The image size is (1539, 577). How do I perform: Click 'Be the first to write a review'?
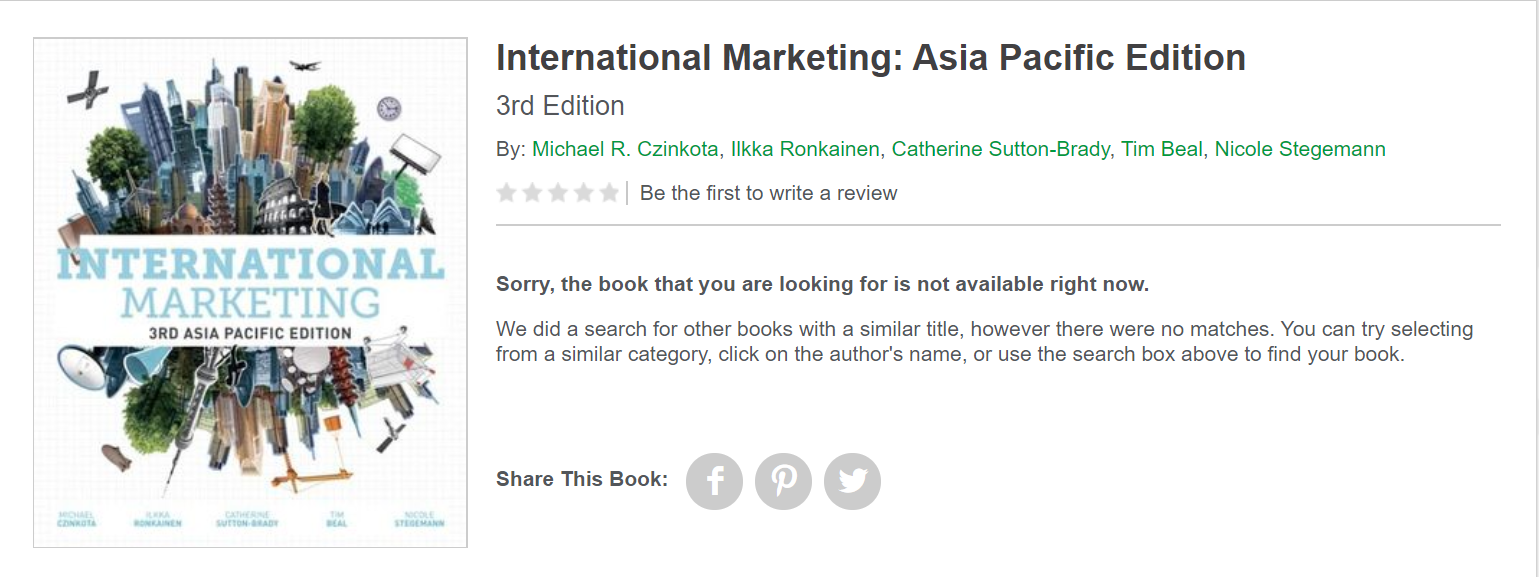[768, 193]
